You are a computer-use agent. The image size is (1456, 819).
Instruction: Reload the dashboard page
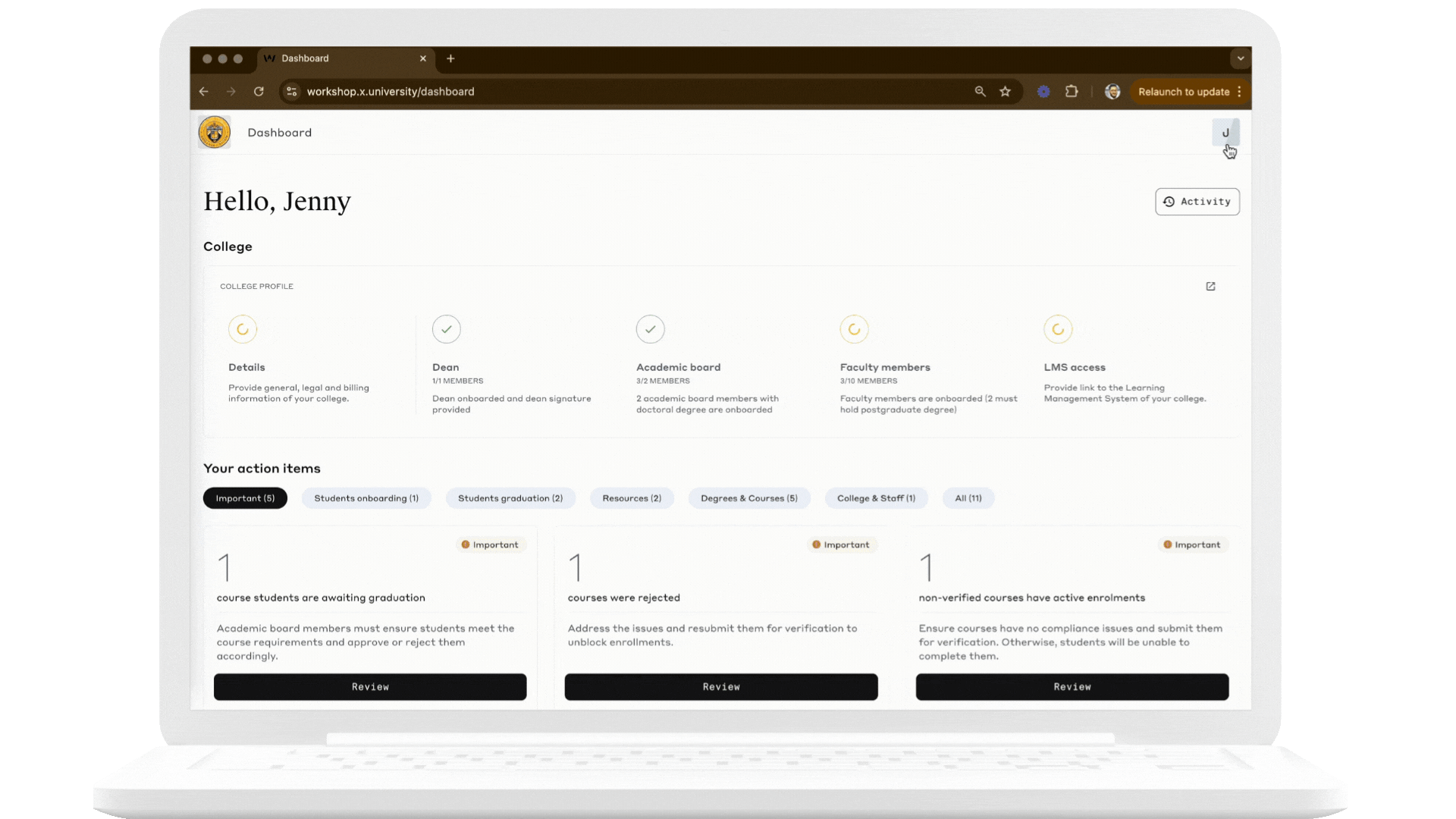pyautogui.click(x=259, y=91)
